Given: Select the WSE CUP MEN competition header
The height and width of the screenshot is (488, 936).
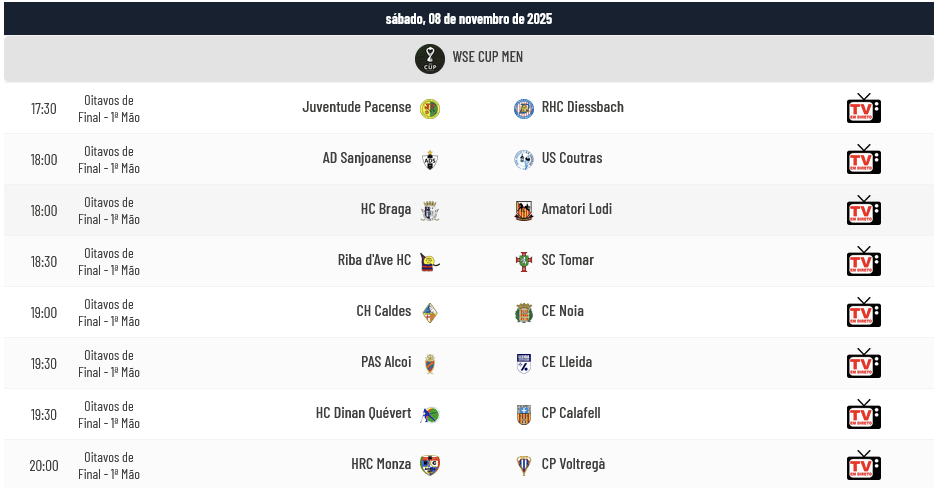Looking at the screenshot, I should coord(487,57).
